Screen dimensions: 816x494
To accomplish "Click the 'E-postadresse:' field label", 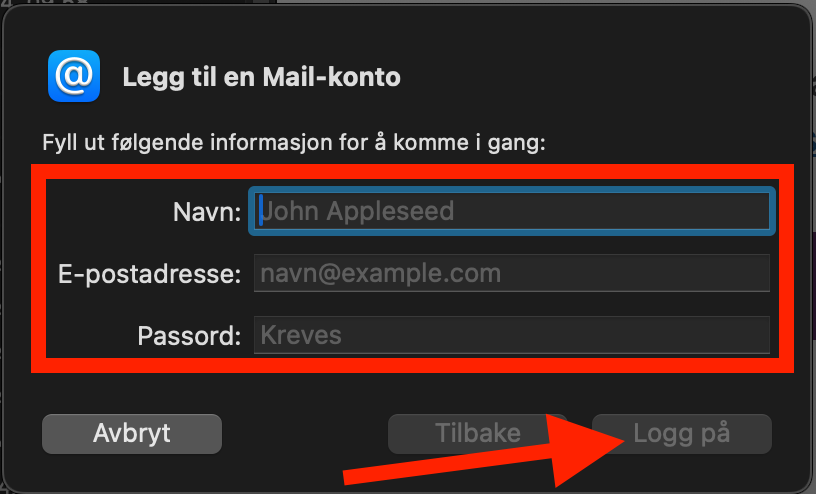I will pos(149,274).
